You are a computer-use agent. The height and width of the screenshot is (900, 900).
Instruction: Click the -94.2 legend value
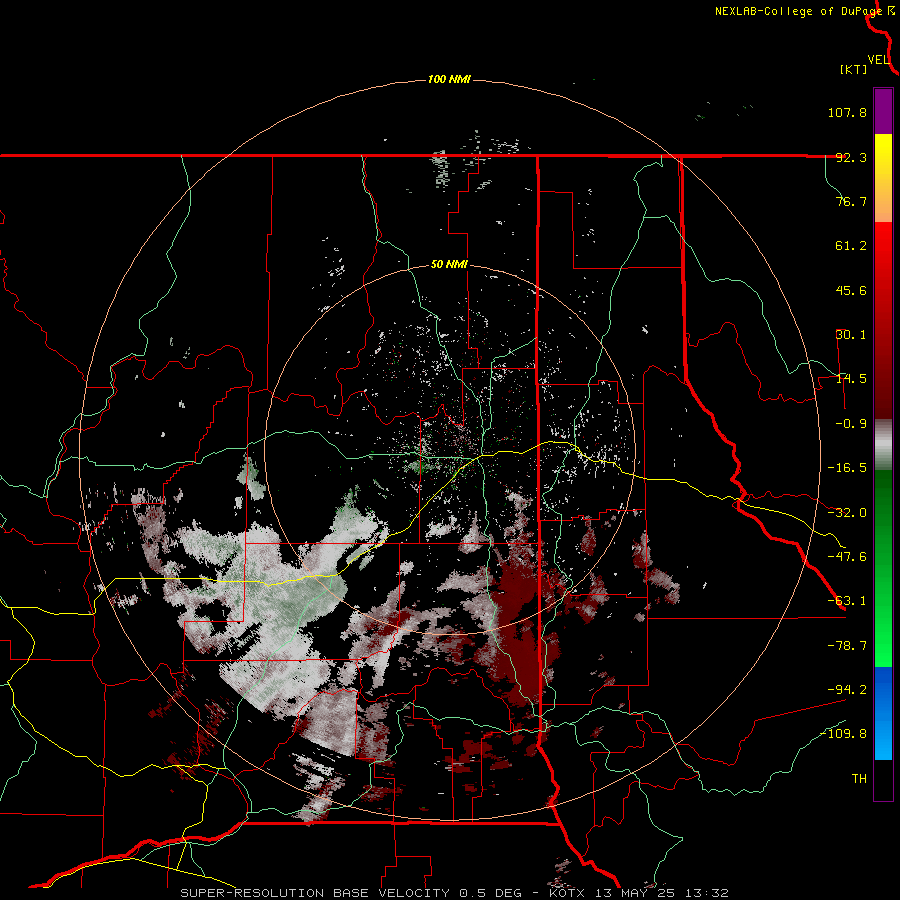point(847,689)
